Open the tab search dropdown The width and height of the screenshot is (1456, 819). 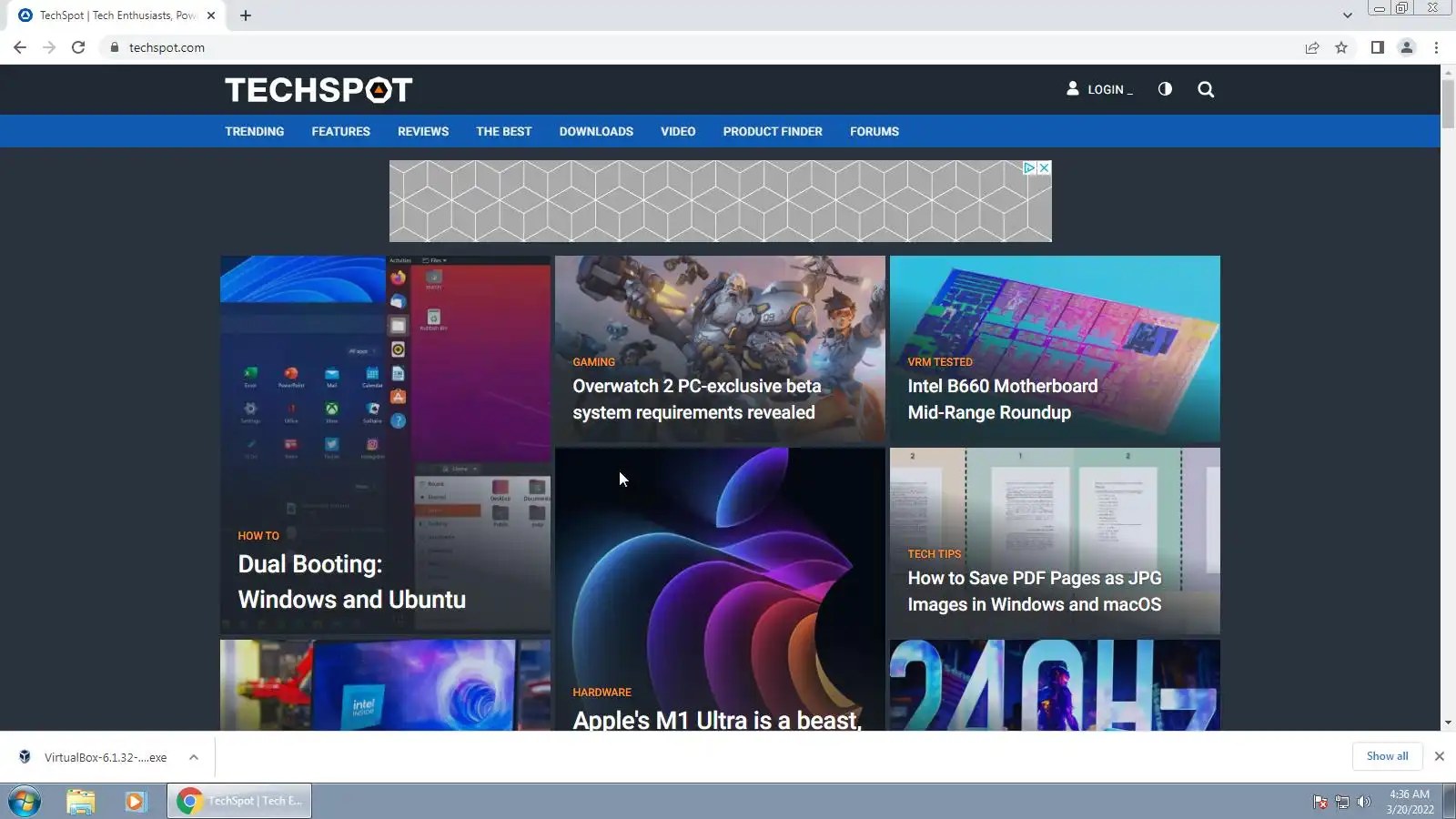1347,15
